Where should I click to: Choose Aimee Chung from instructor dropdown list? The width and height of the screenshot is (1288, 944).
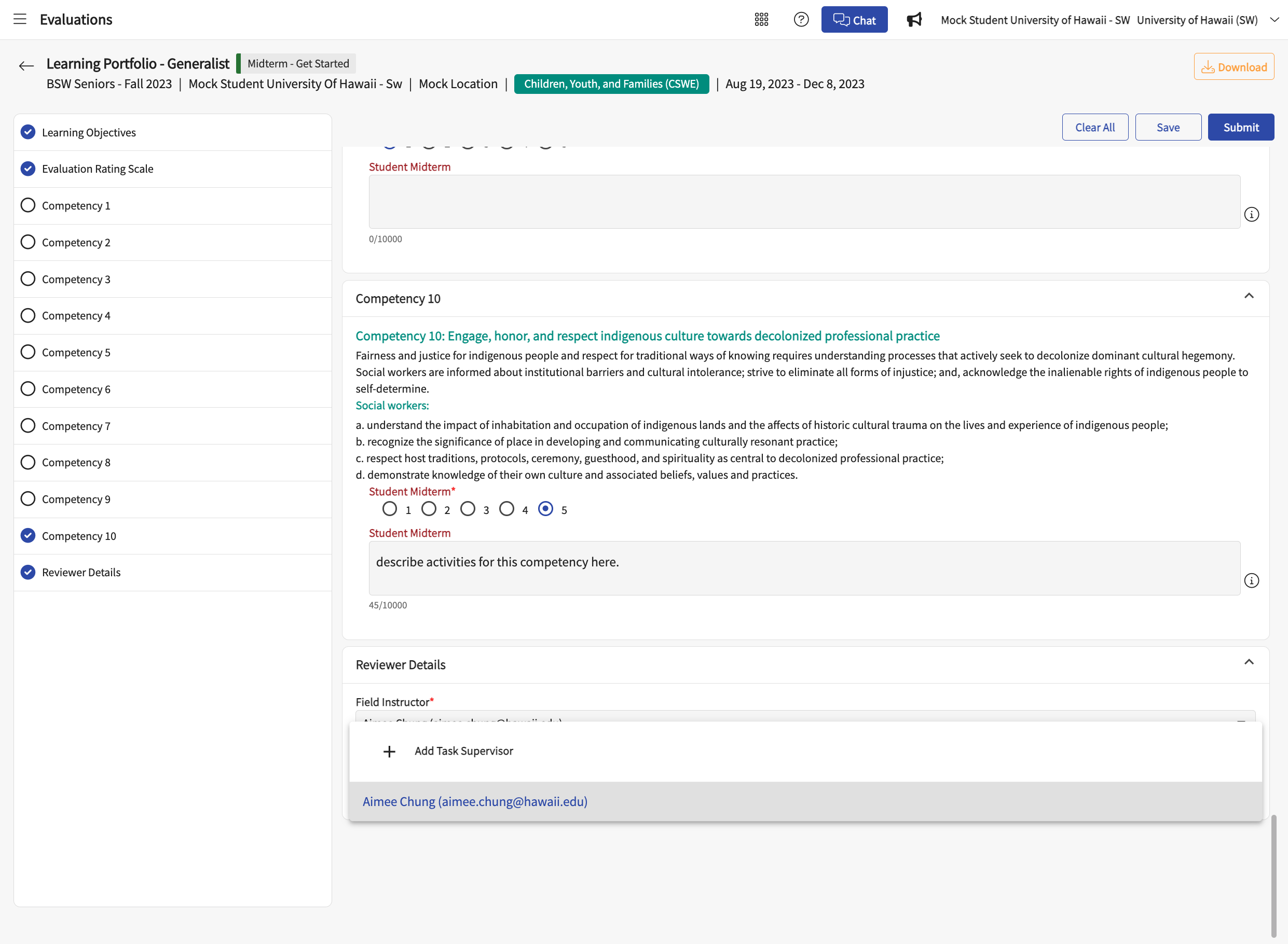pyautogui.click(x=805, y=801)
